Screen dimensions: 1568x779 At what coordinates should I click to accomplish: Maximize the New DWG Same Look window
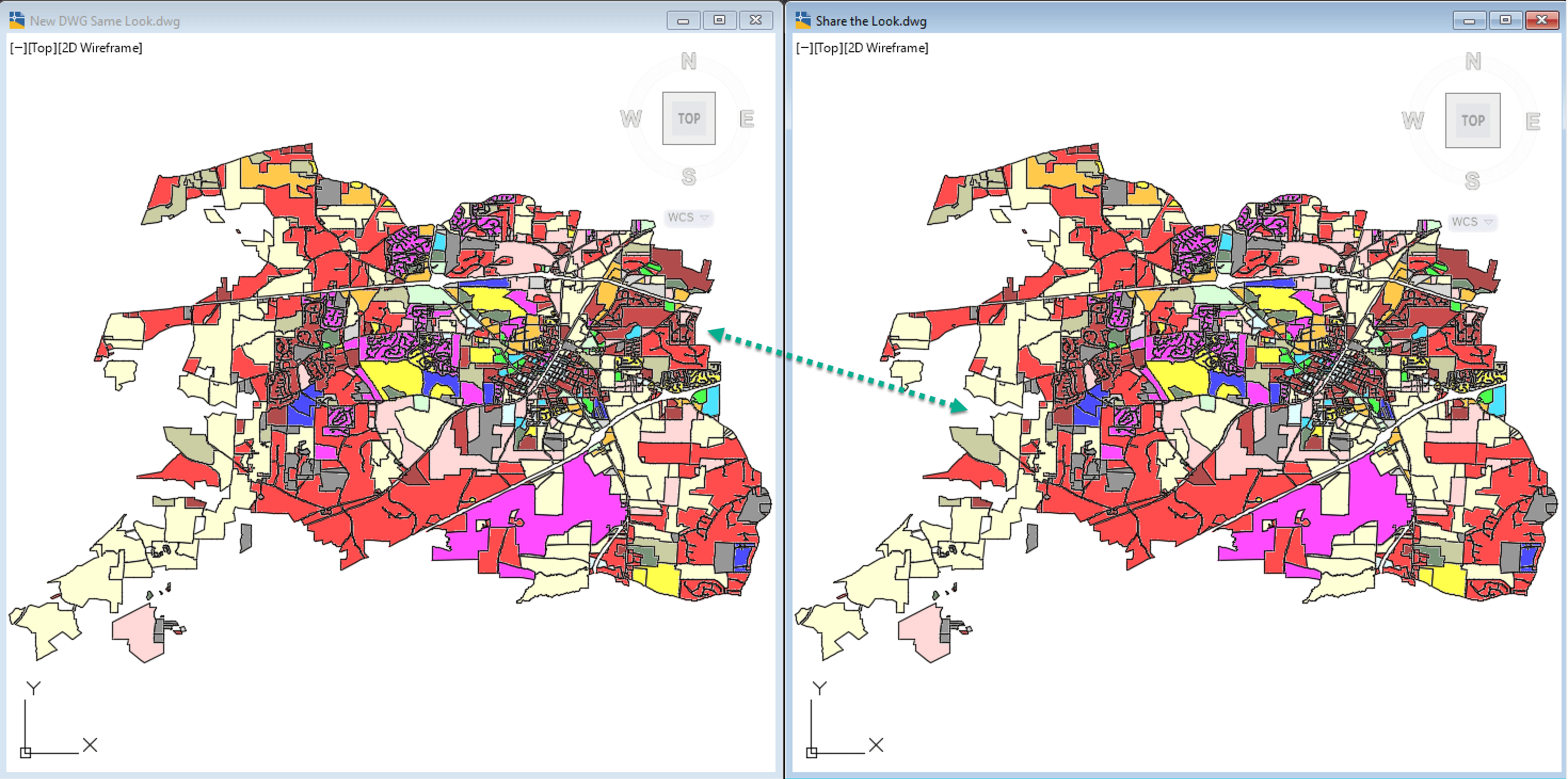click(719, 20)
